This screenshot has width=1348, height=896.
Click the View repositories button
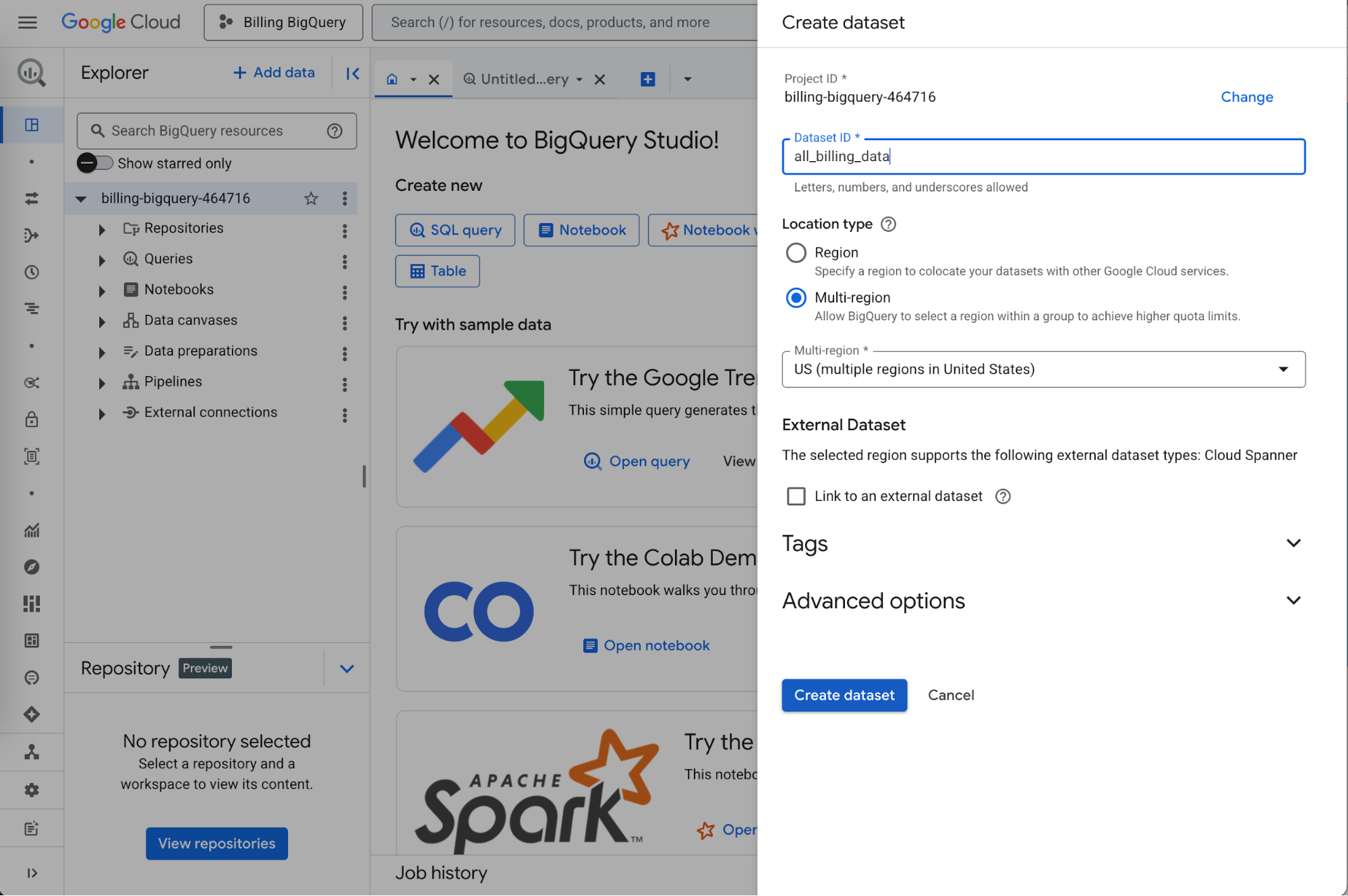tap(216, 843)
